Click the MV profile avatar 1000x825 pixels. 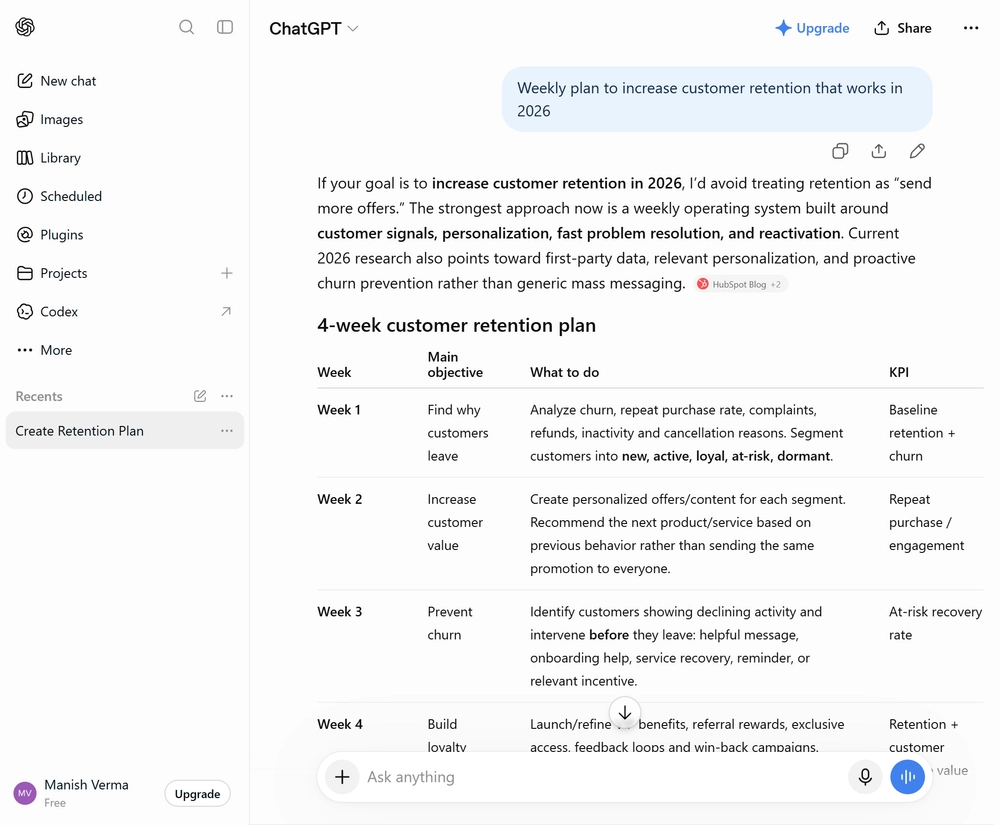[25, 793]
